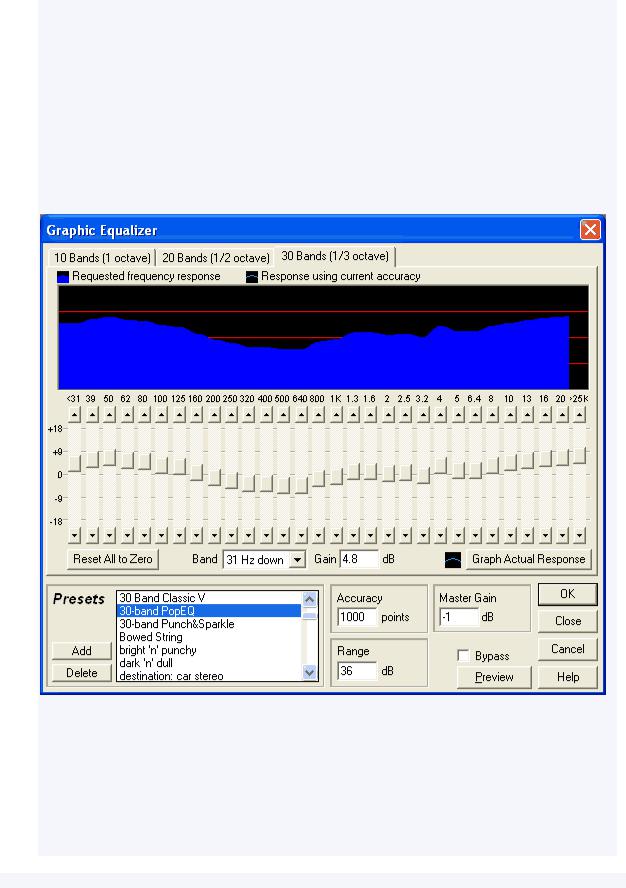Viewport: 626px width, 888px height.
Task: Click the Cancel button
Action: click(568, 648)
